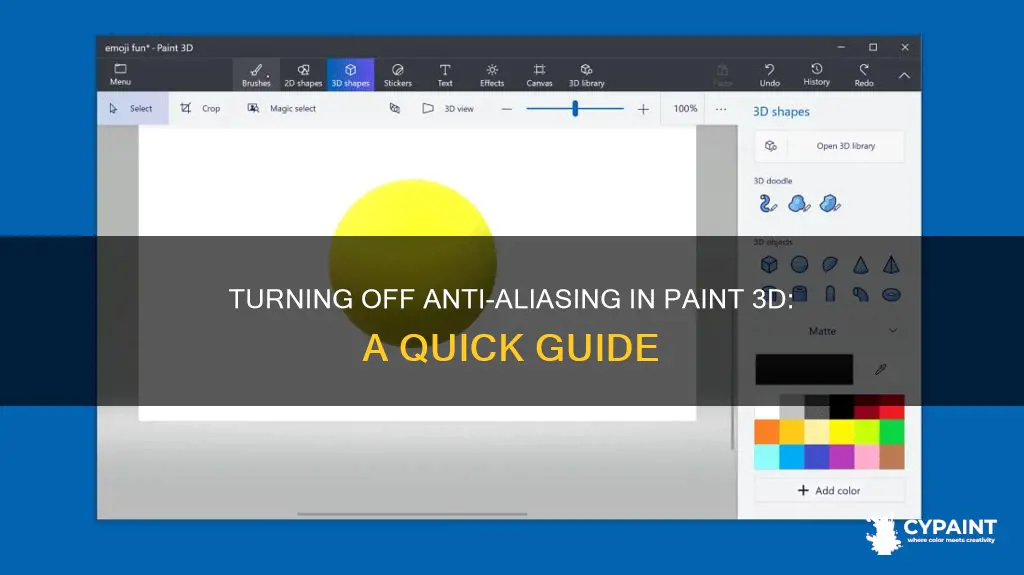Insert a 3D sphere object
Viewport: 1024px width, 575px height.
799,265
